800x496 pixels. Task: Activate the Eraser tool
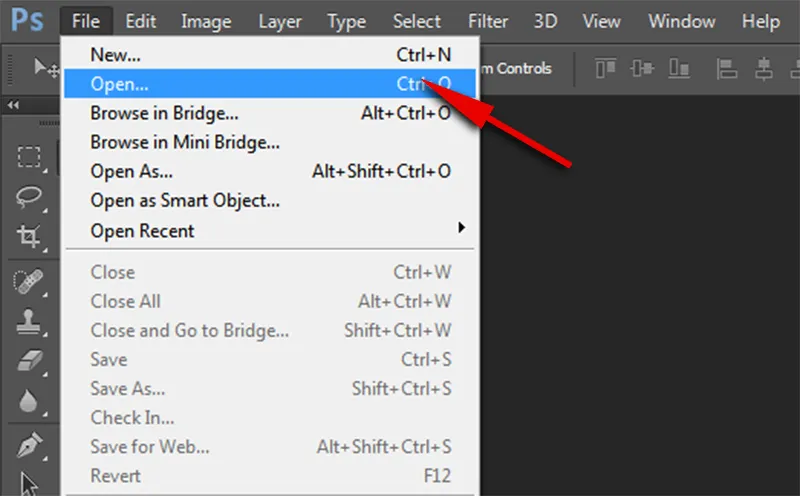29,361
